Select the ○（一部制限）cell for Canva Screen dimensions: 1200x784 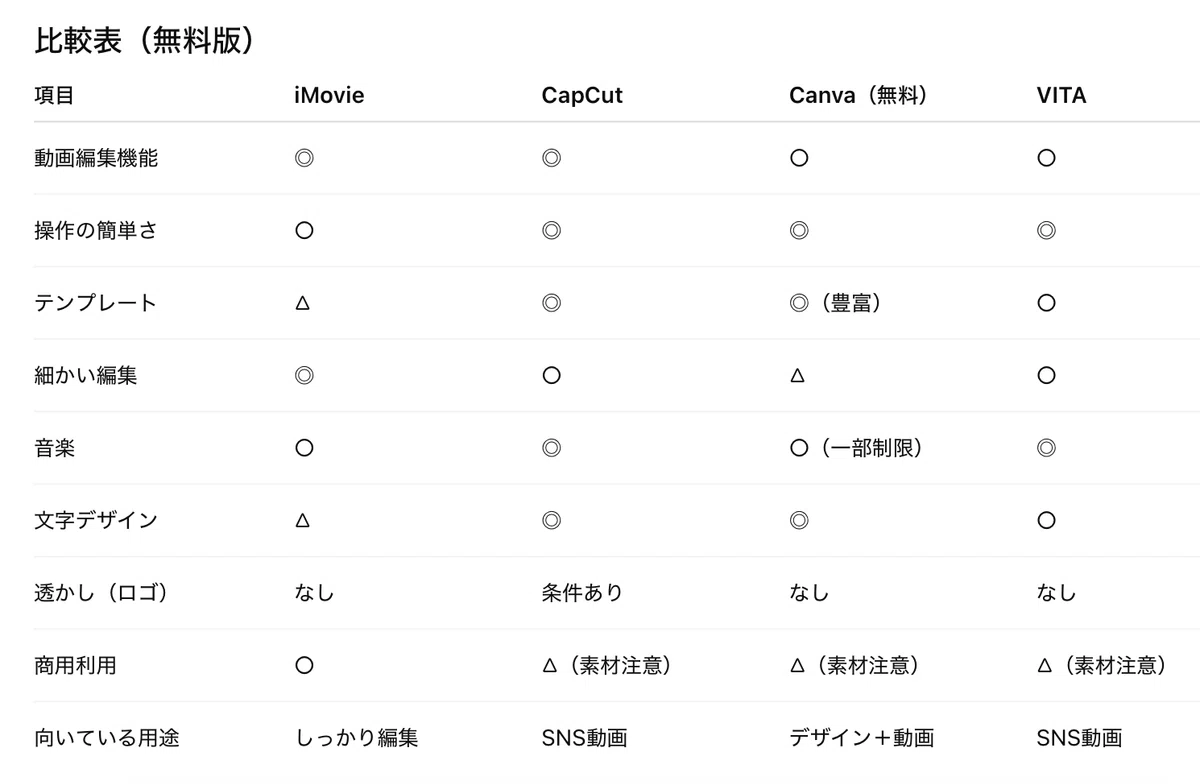pyautogui.click(x=855, y=448)
